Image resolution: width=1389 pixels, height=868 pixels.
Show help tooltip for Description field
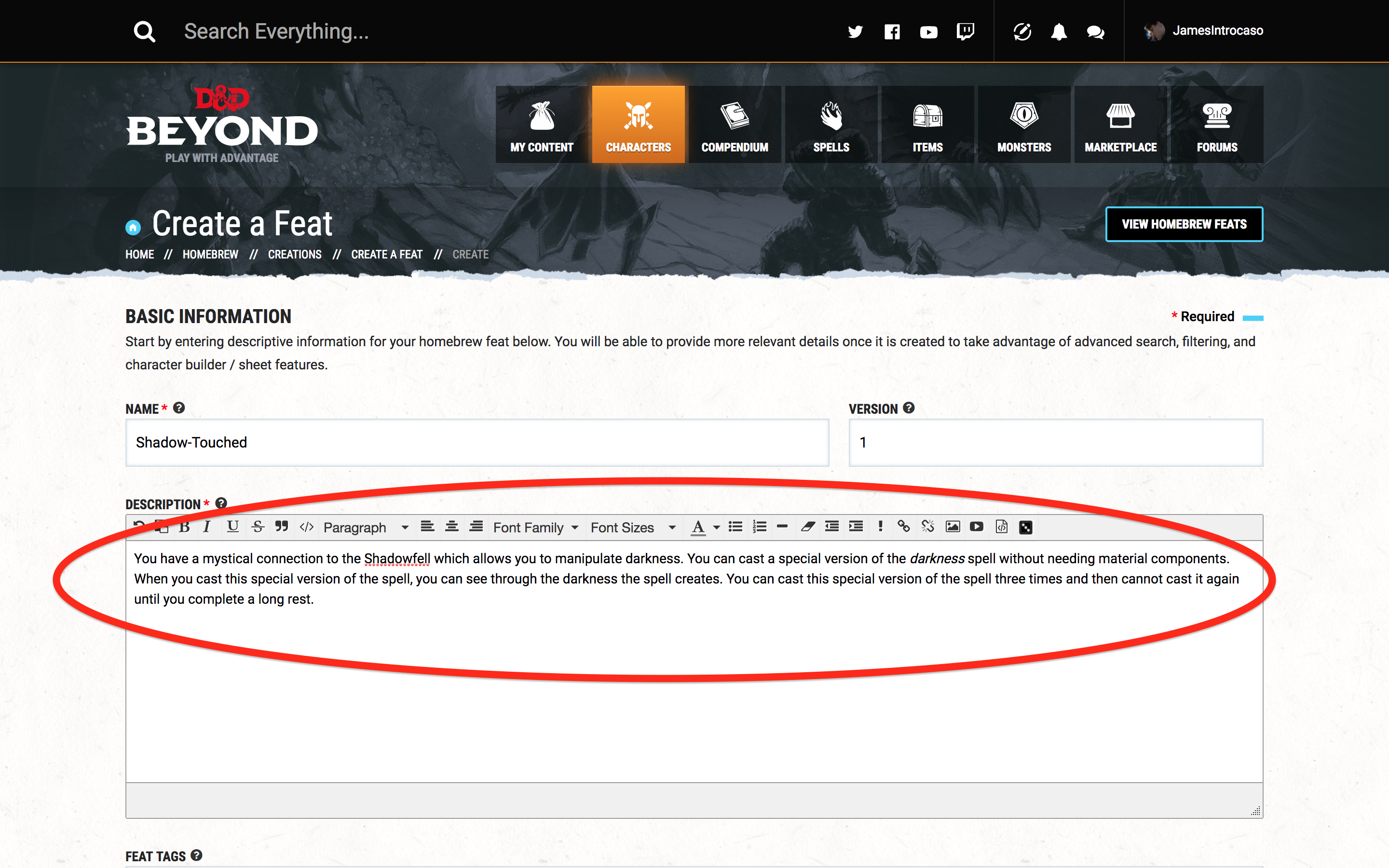pos(221,503)
